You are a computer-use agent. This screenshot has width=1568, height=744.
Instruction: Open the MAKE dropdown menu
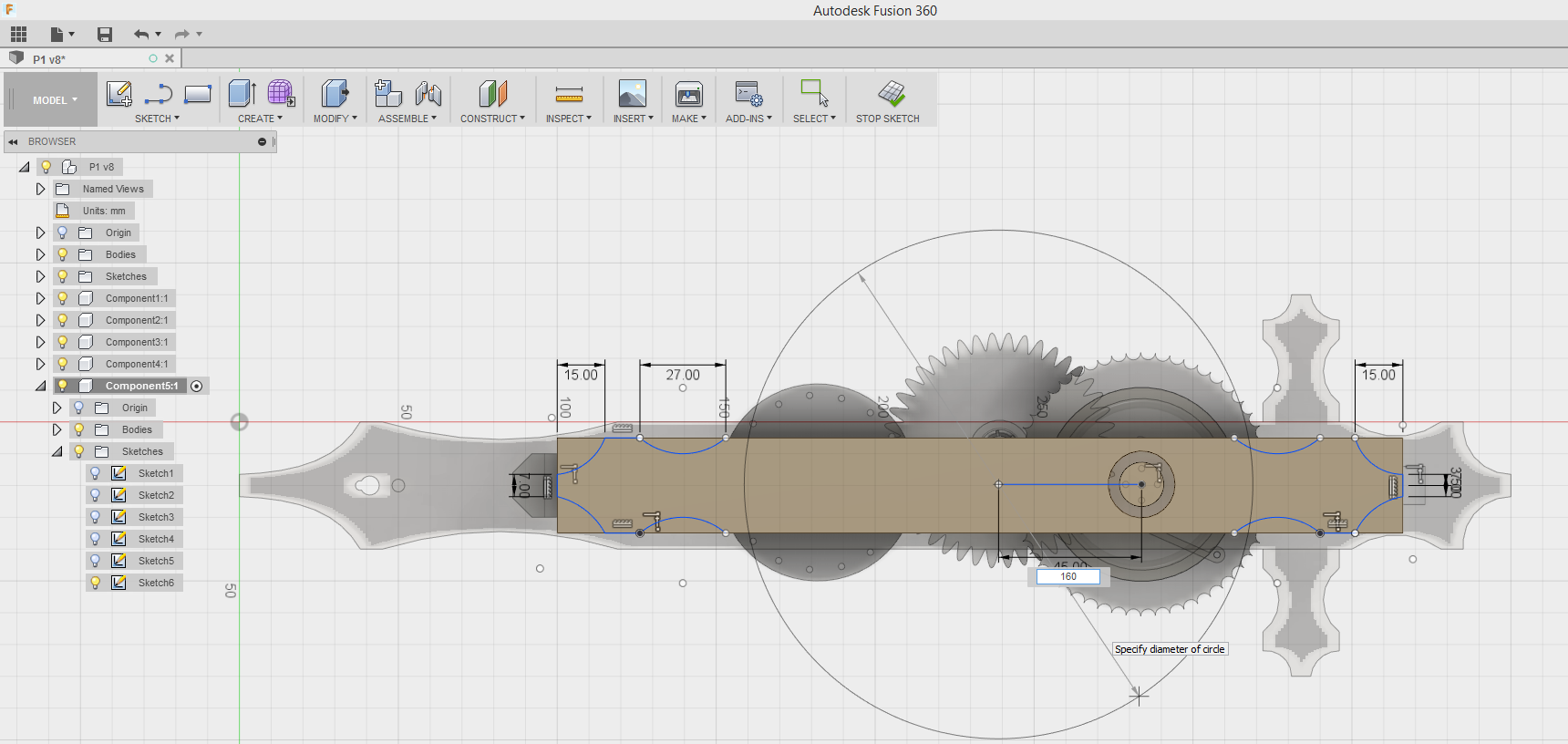(689, 119)
